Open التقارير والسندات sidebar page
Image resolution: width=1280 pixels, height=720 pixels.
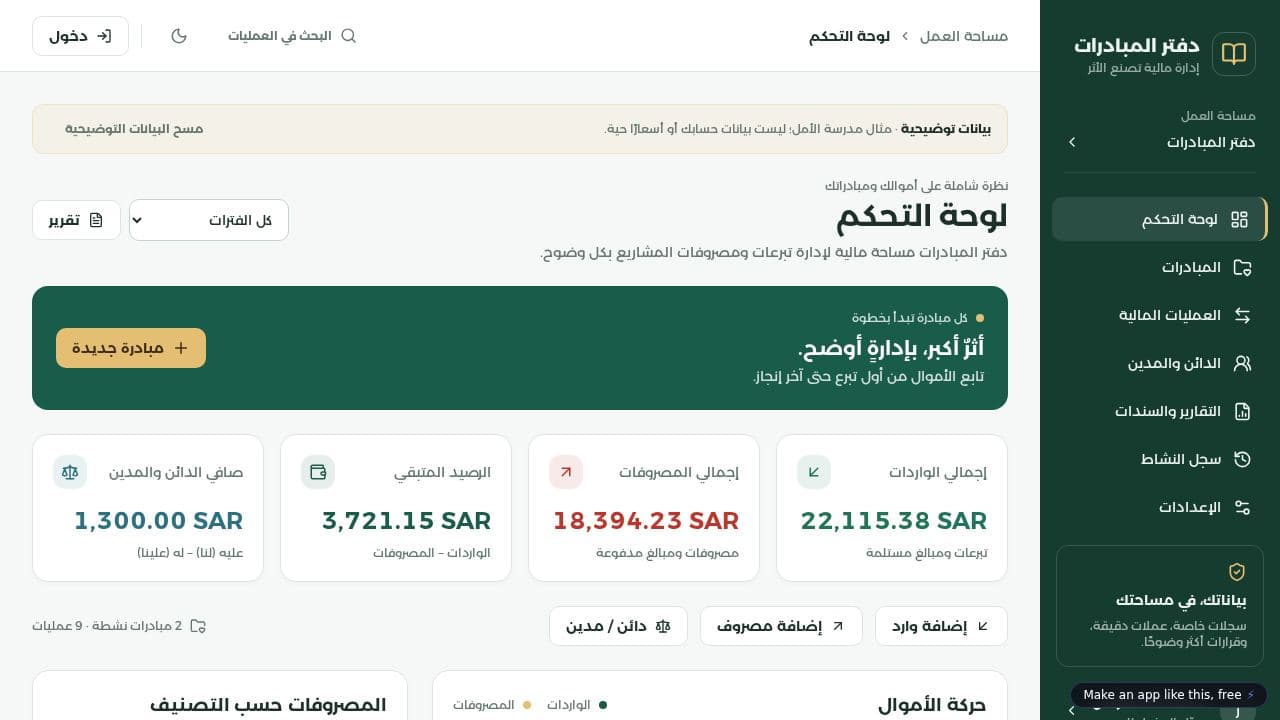pyautogui.click(x=1159, y=411)
